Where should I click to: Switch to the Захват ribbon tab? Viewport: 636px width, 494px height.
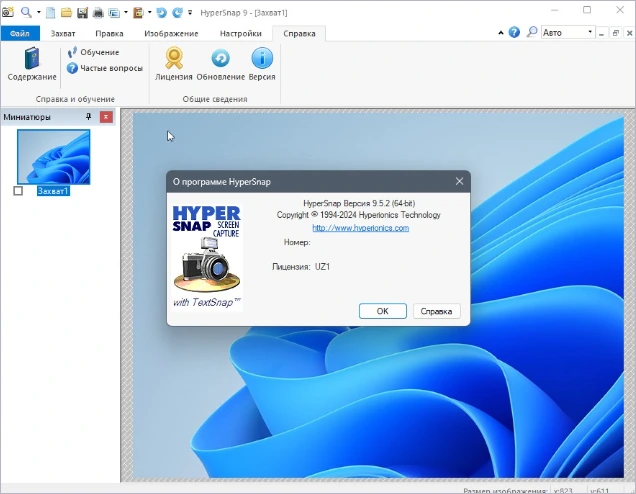pyautogui.click(x=63, y=34)
